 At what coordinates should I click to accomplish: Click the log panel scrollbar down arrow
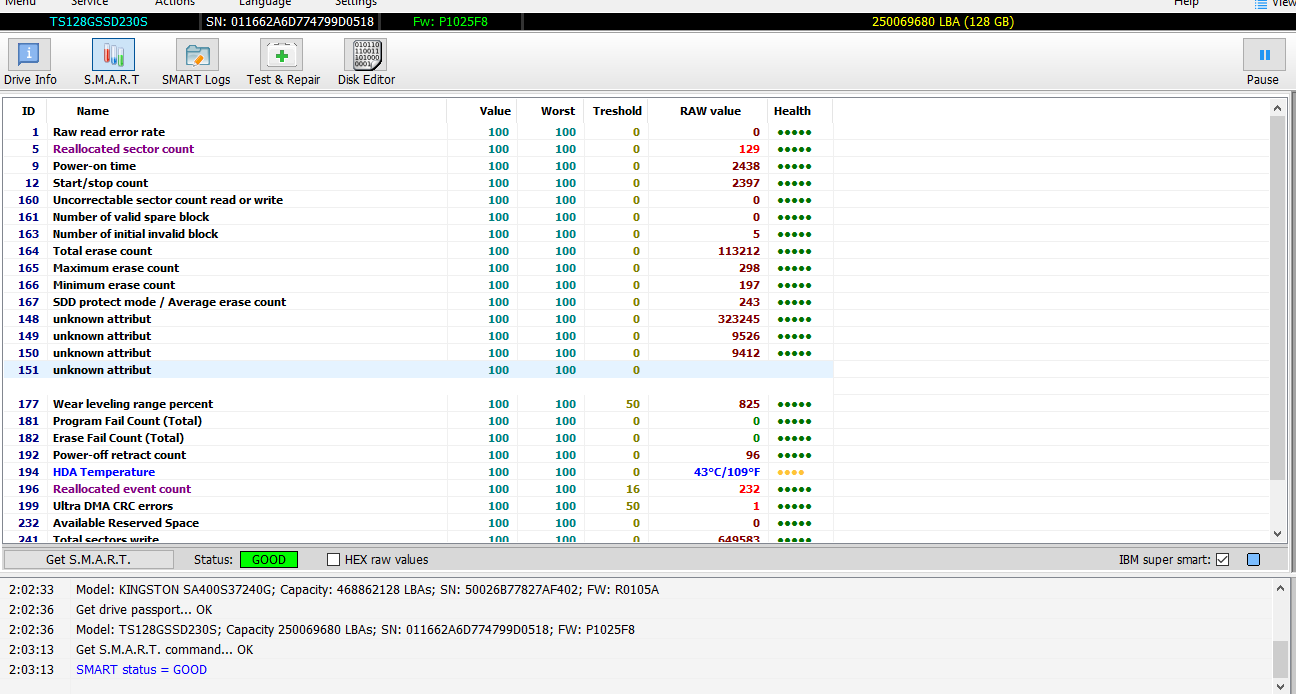[1280, 685]
